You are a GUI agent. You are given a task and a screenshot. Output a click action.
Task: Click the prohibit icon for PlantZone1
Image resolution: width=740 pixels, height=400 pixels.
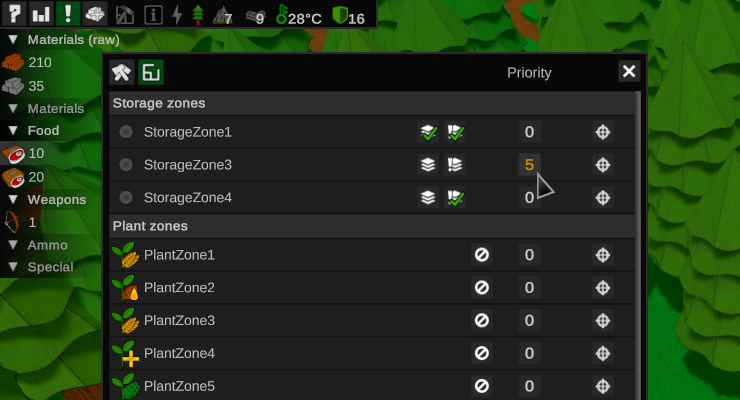click(482, 255)
